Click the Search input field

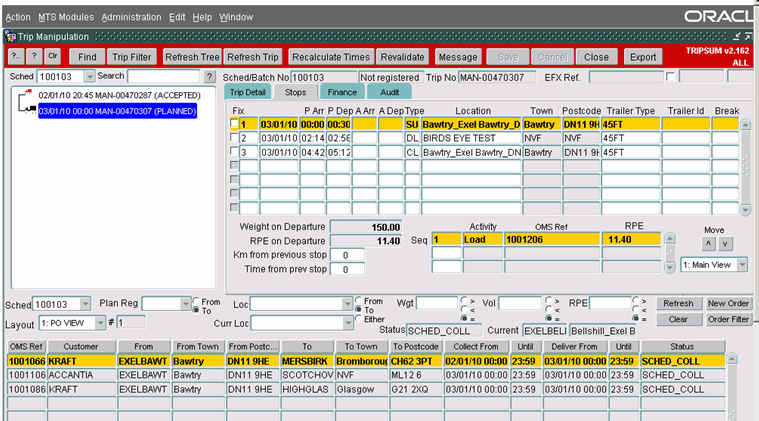[x=164, y=76]
